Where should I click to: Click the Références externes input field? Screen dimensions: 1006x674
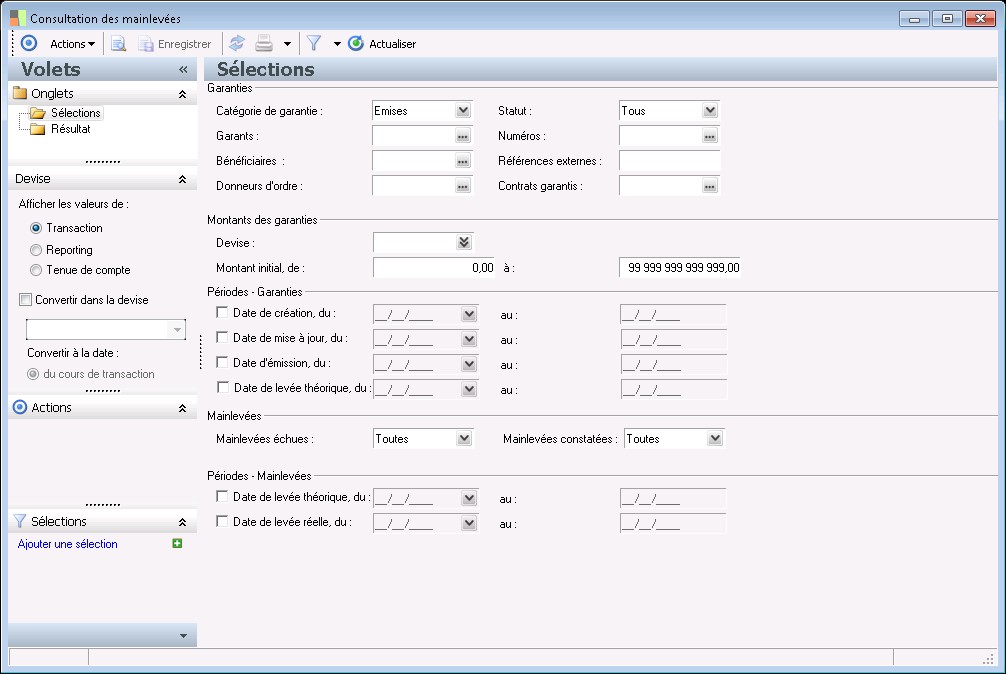[669, 161]
